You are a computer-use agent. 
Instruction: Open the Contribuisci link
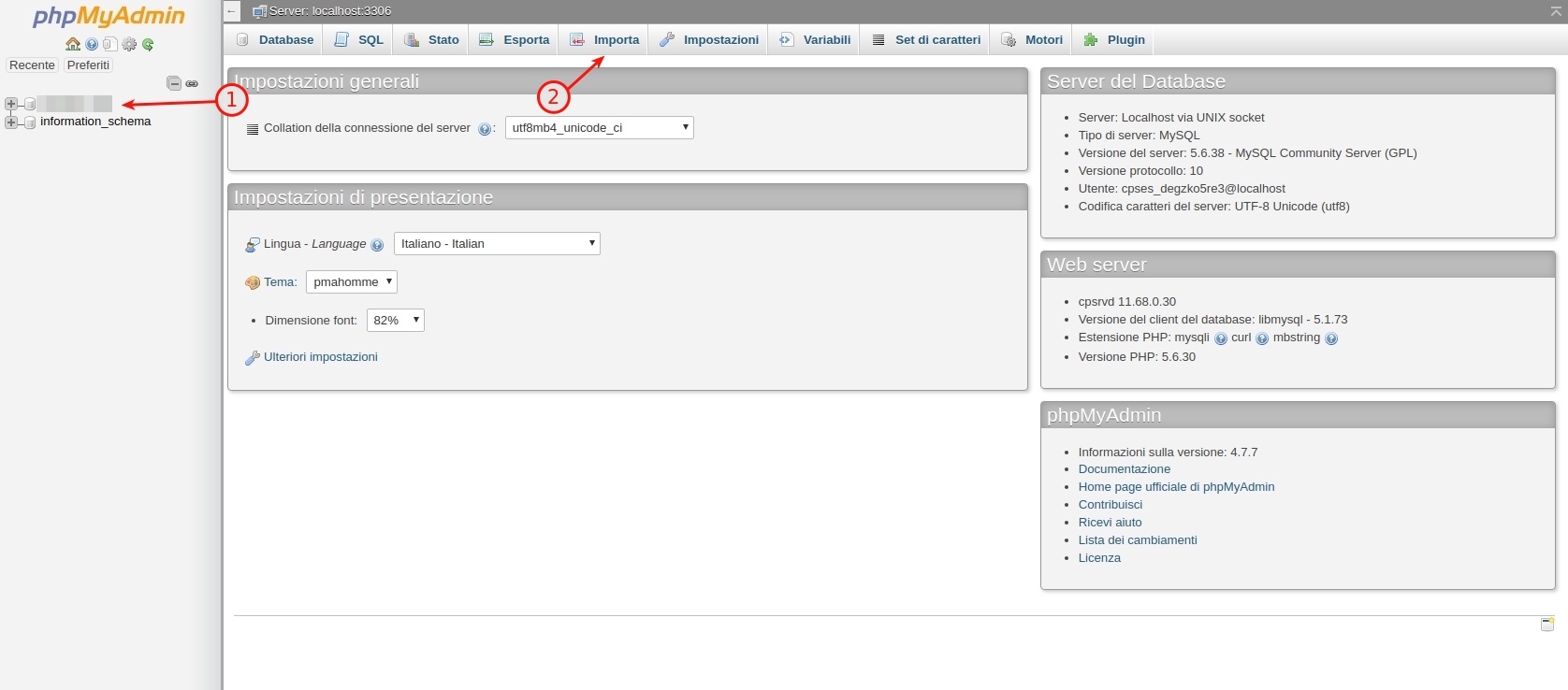pos(1111,505)
